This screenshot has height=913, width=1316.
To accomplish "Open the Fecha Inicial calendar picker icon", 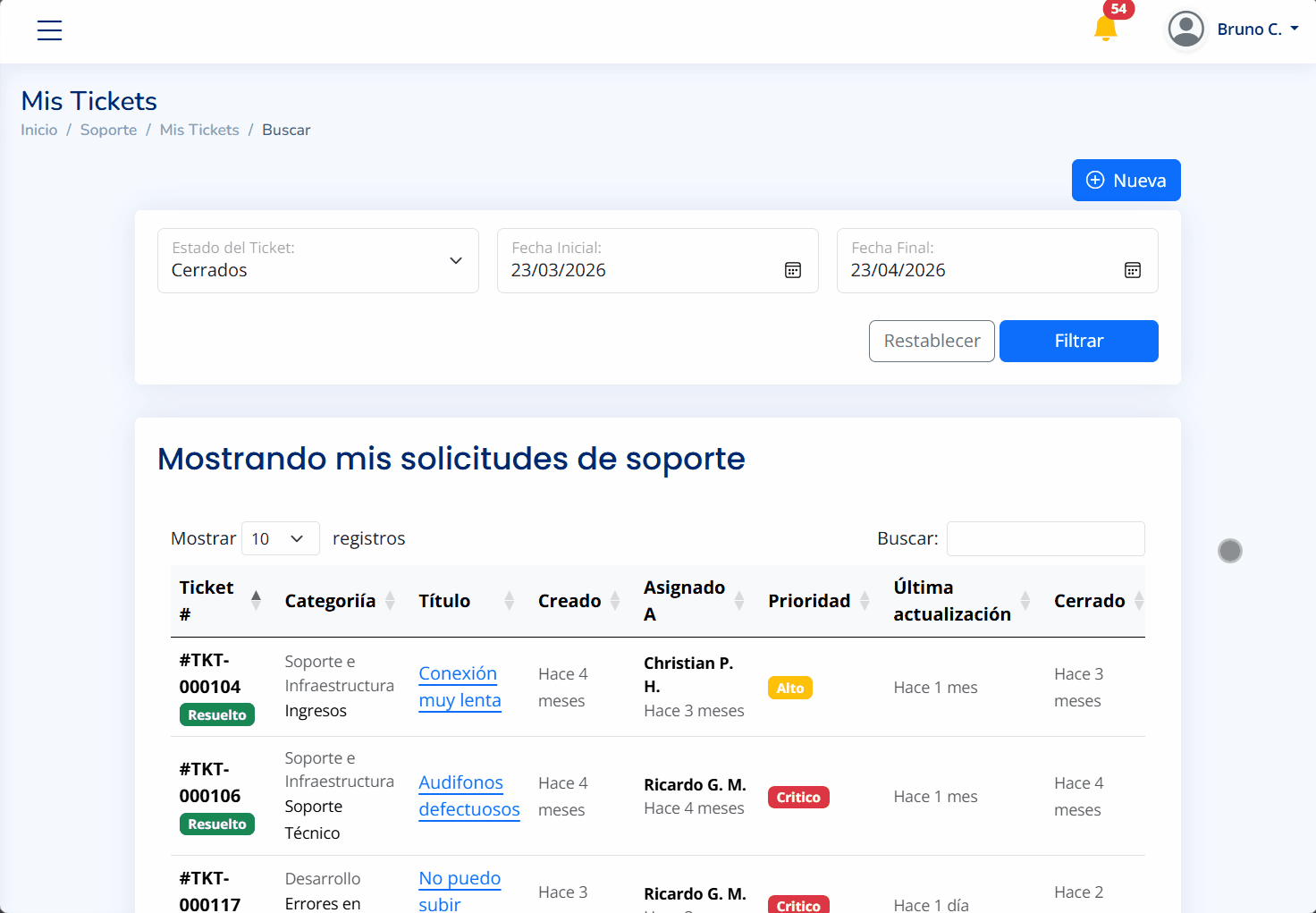I will click(793, 269).
